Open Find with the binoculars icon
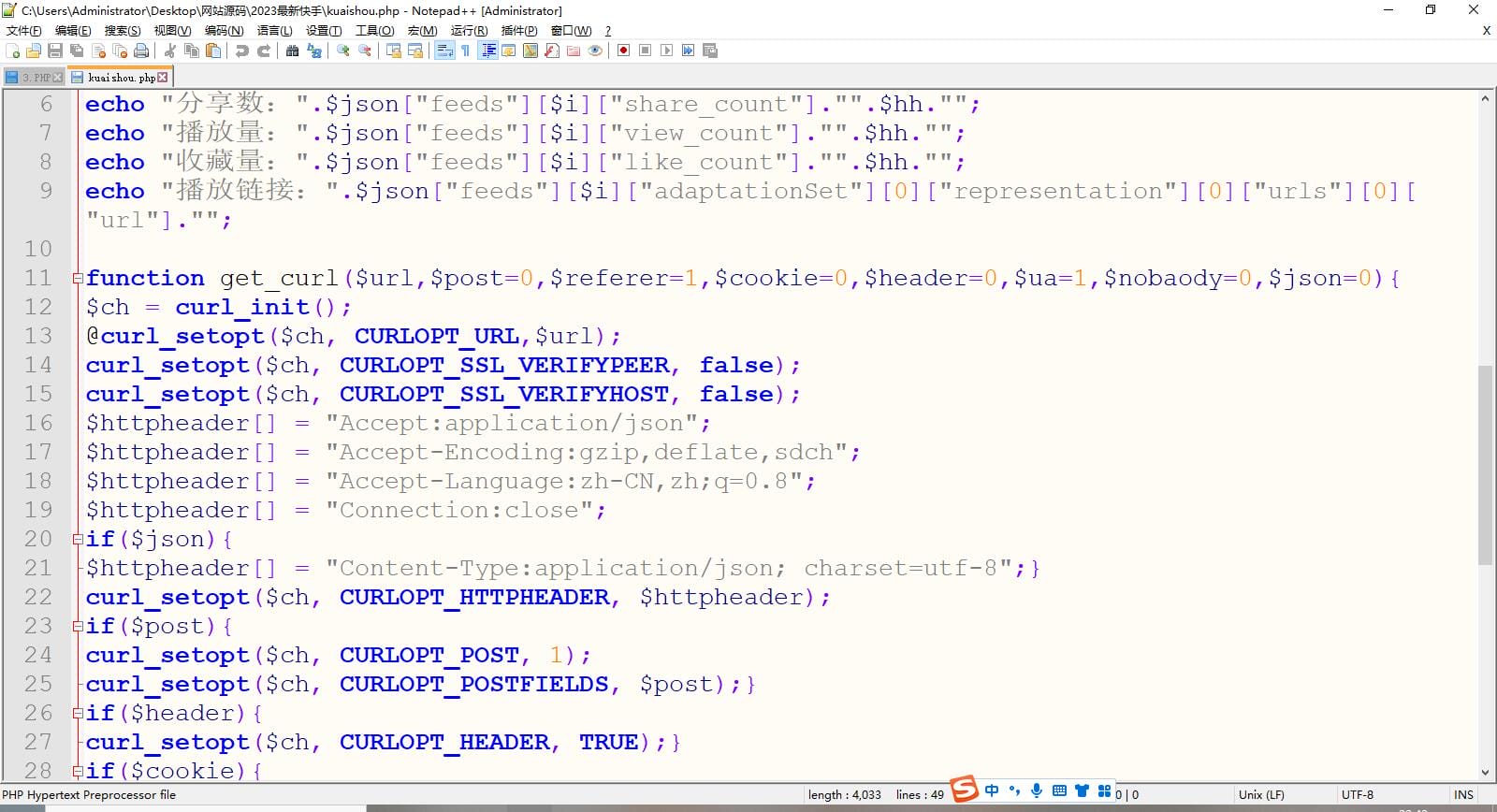 (292, 51)
